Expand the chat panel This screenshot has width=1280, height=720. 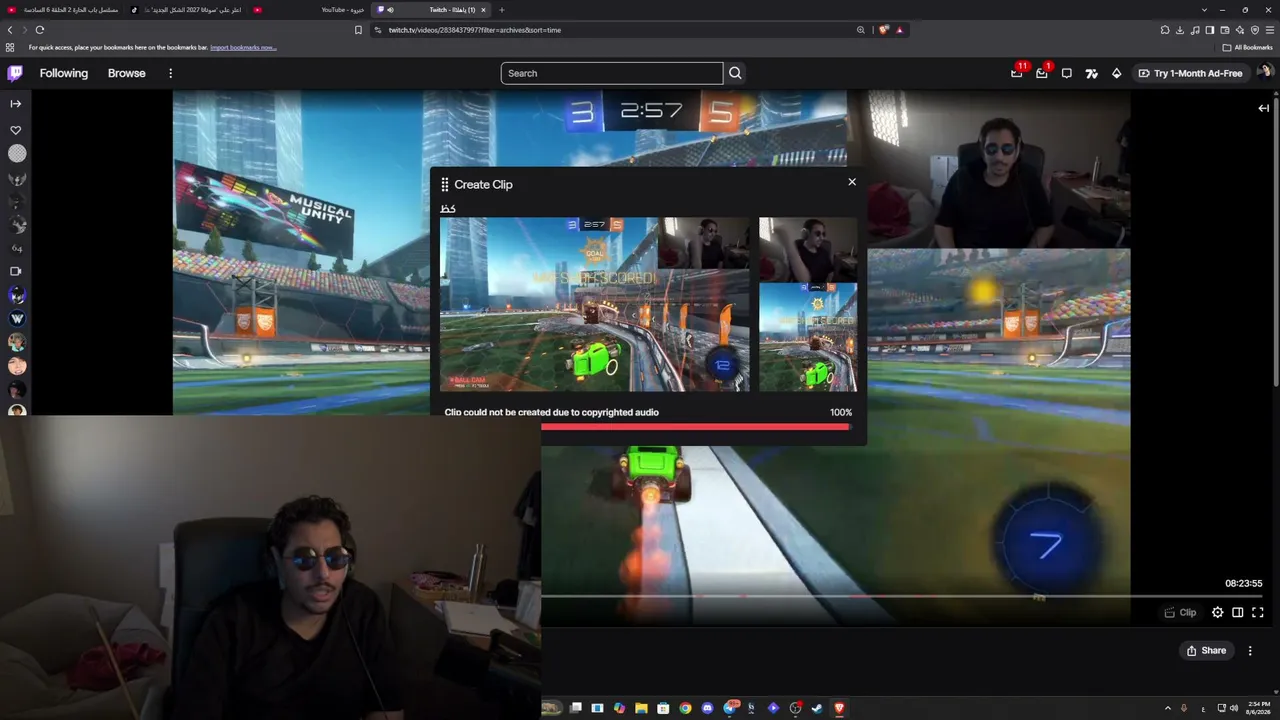pyautogui.click(x=1264, y=108)
